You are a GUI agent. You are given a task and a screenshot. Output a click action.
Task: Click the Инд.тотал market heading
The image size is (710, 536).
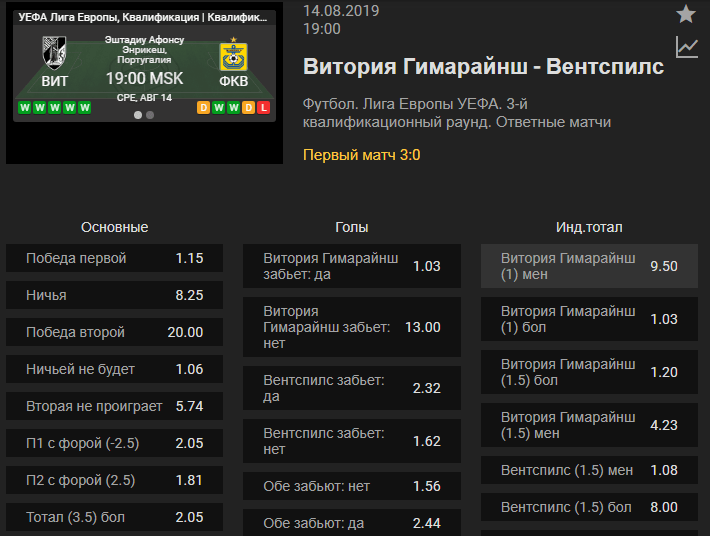pos(589,227)
